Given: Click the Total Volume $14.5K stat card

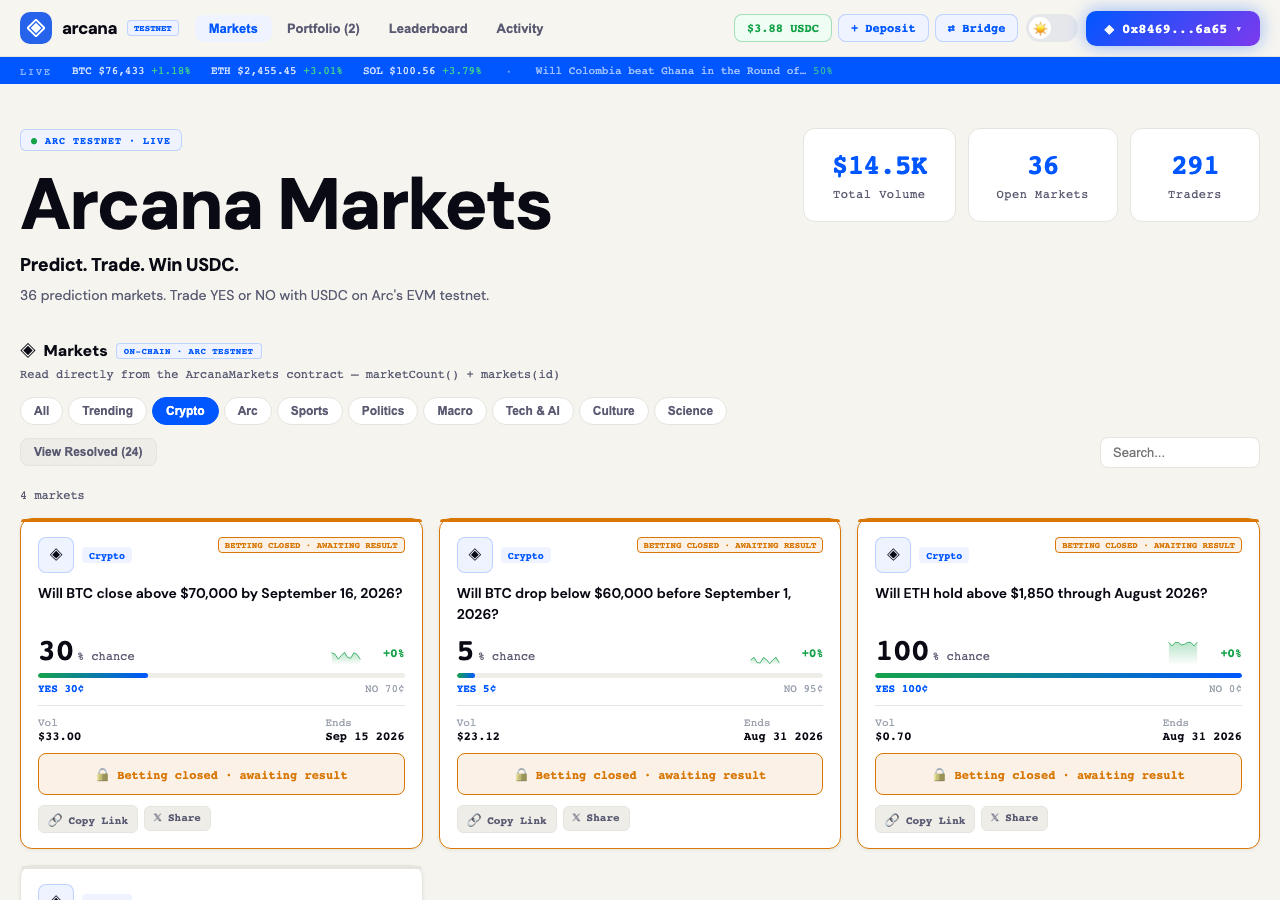Looking at the screenshot, I should pos(879,175).
